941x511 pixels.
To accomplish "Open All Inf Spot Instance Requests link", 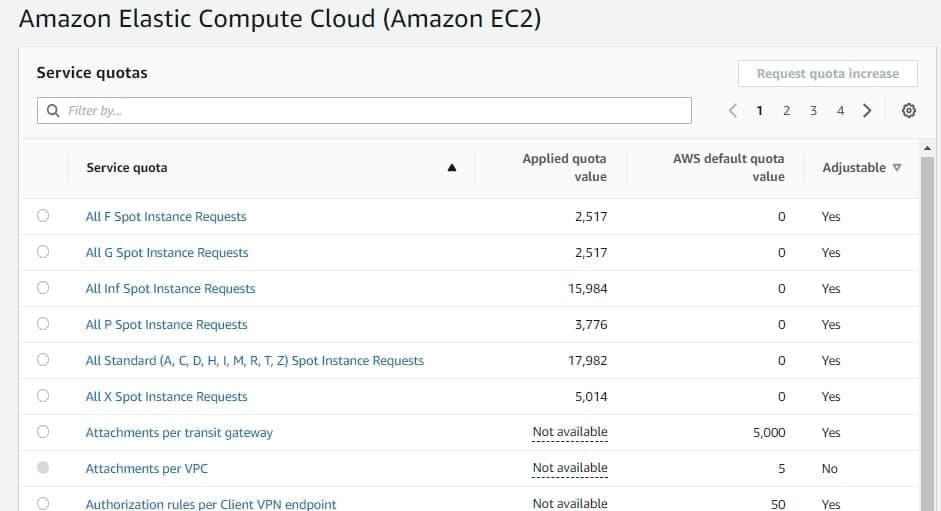I will (x=170, y=289).
